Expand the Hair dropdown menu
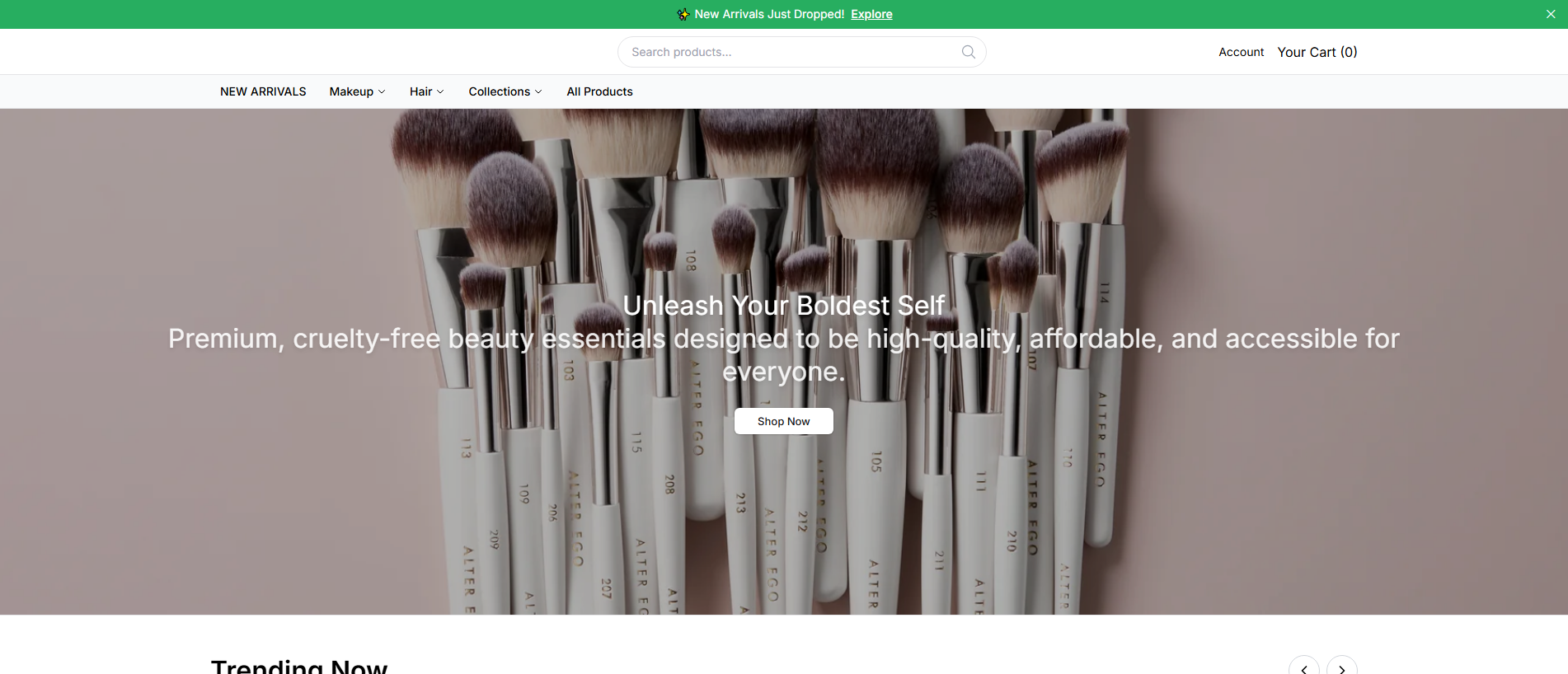Viewport: 1568px width, 674px height. pos(426,91)
